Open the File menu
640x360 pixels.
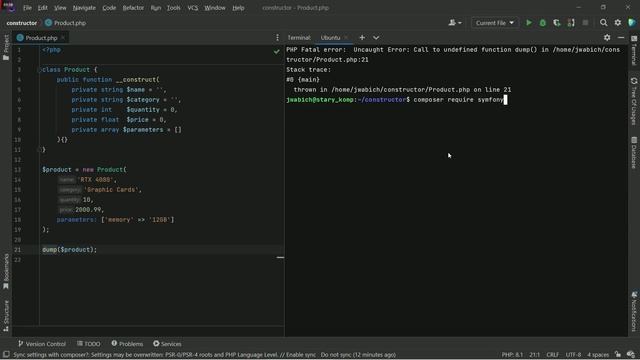pos(27,8)
